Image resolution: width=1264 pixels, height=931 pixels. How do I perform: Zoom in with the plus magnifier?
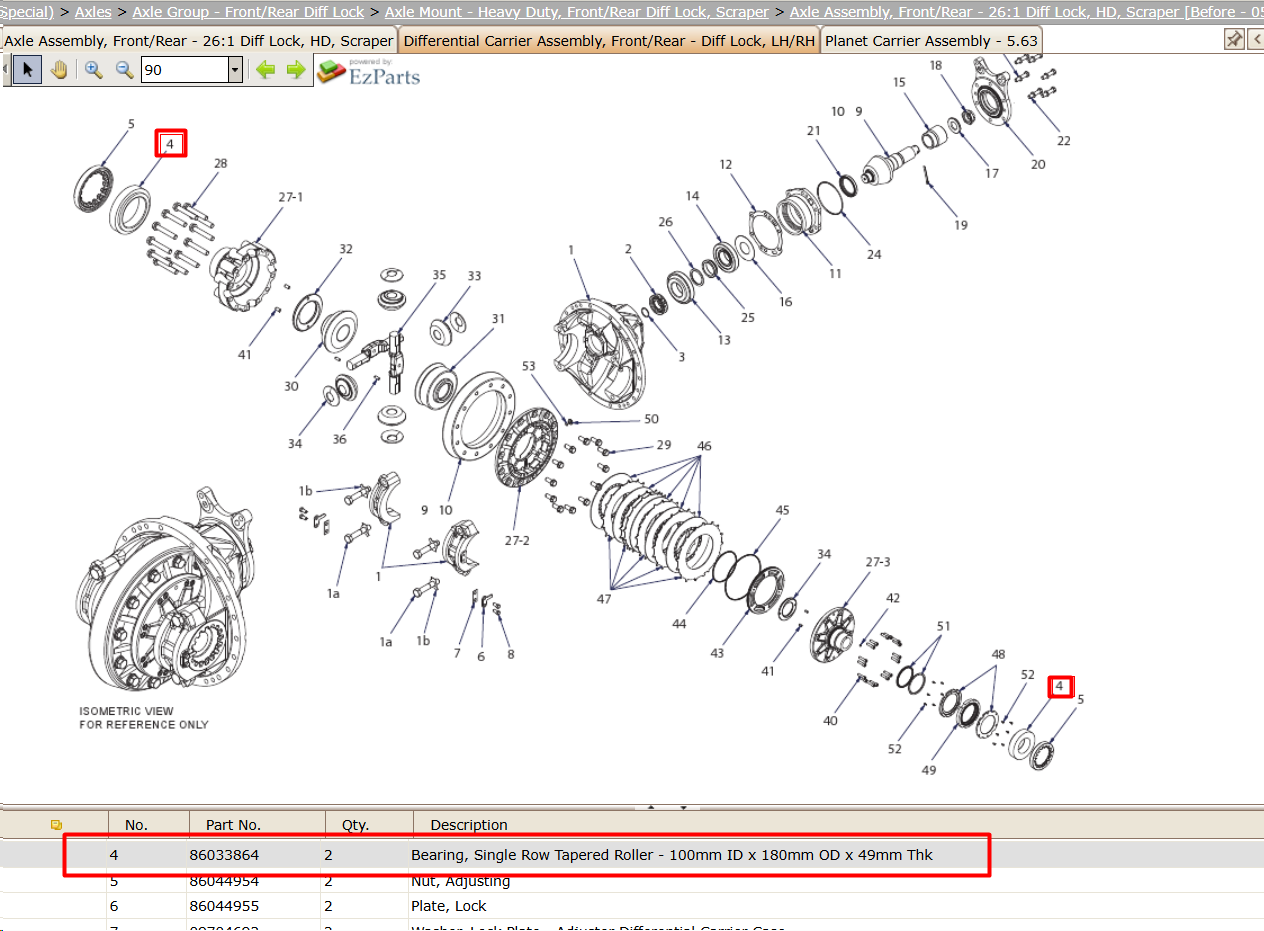click(94, 70)
